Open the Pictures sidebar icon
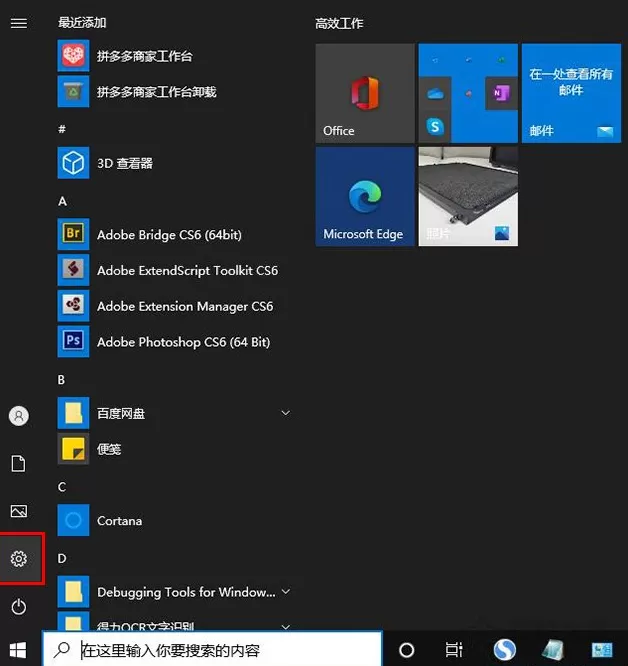Viewport: 628px width, 666px height. (19, 511)
